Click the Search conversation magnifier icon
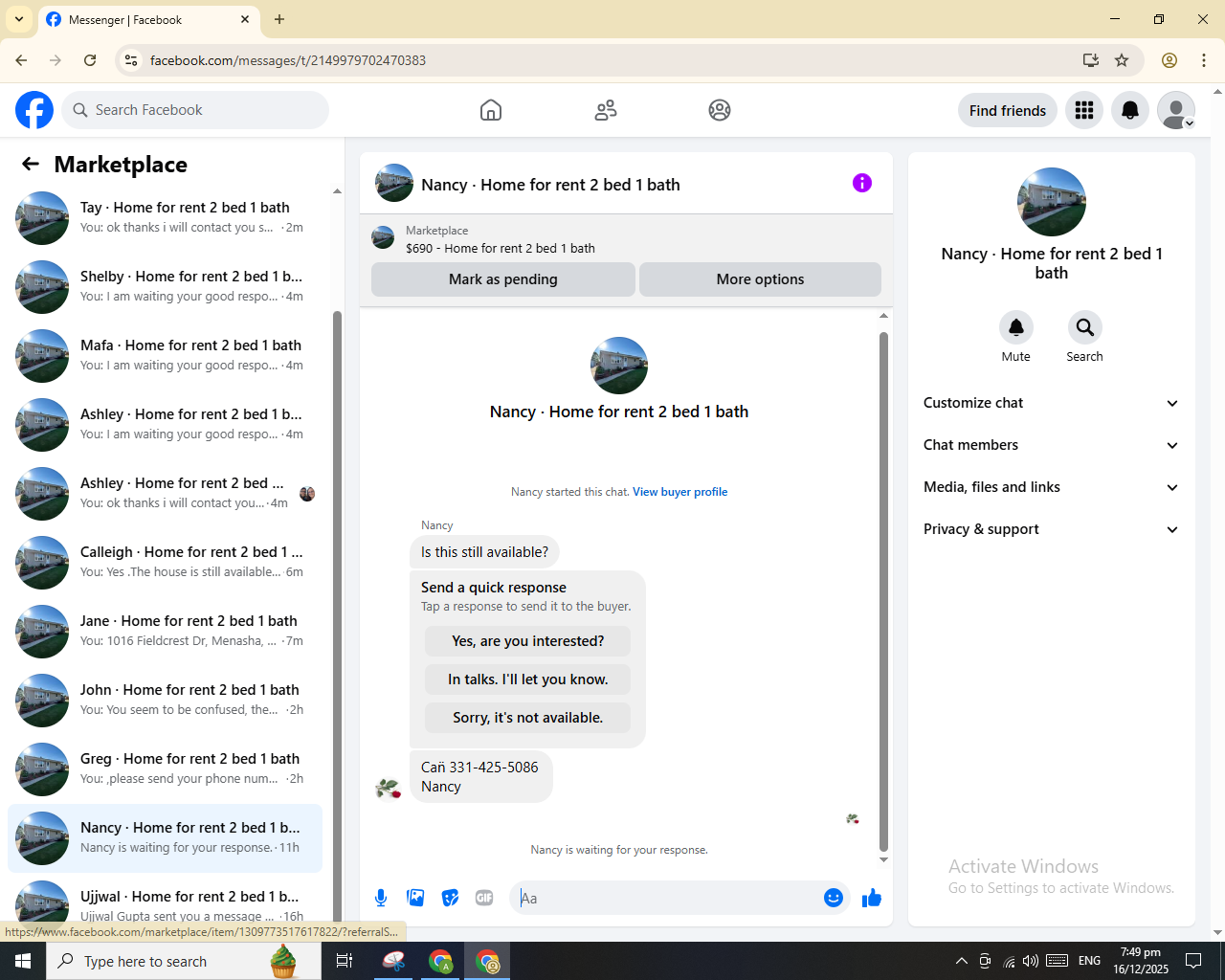Viewport: 1225px width, 980px height. 1084,327
